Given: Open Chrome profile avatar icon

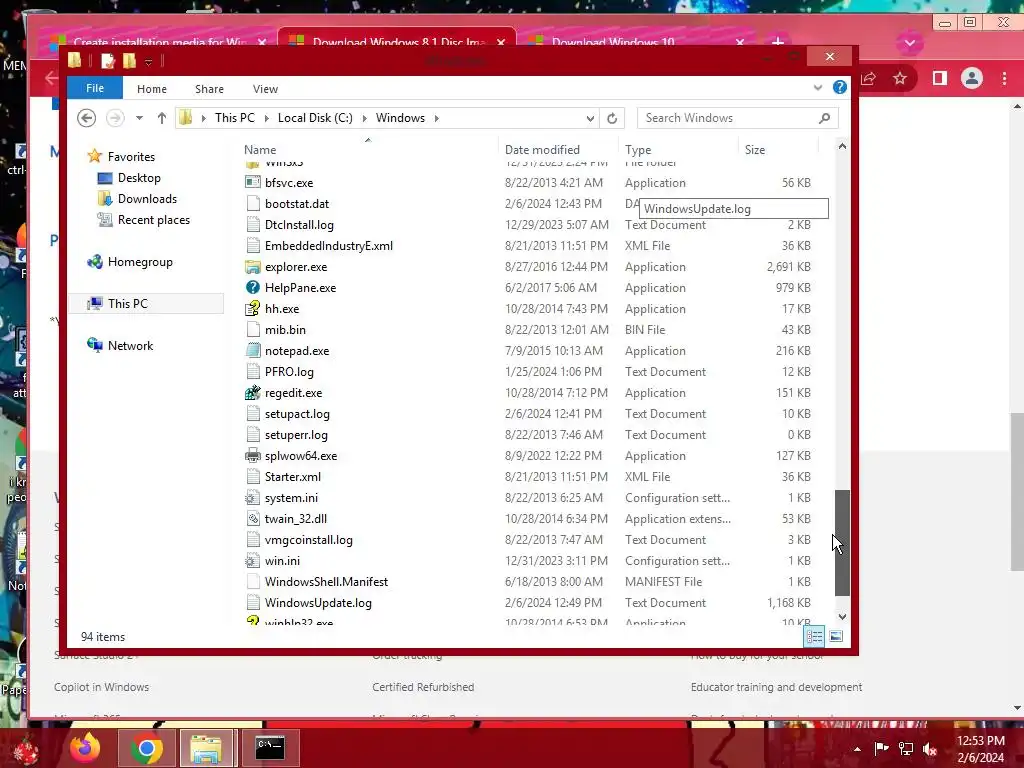Looking at the screenshot, I should [x=972, y=78].
